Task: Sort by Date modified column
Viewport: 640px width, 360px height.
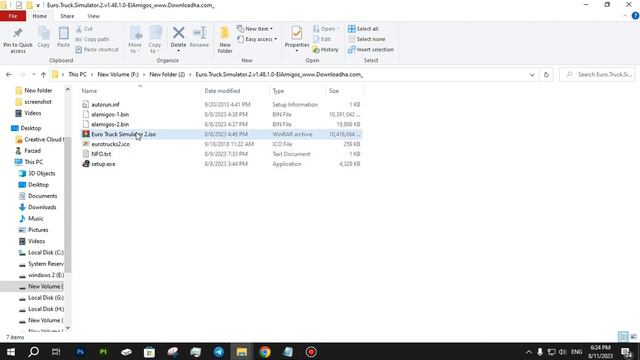Action: (x=222, y=91)
